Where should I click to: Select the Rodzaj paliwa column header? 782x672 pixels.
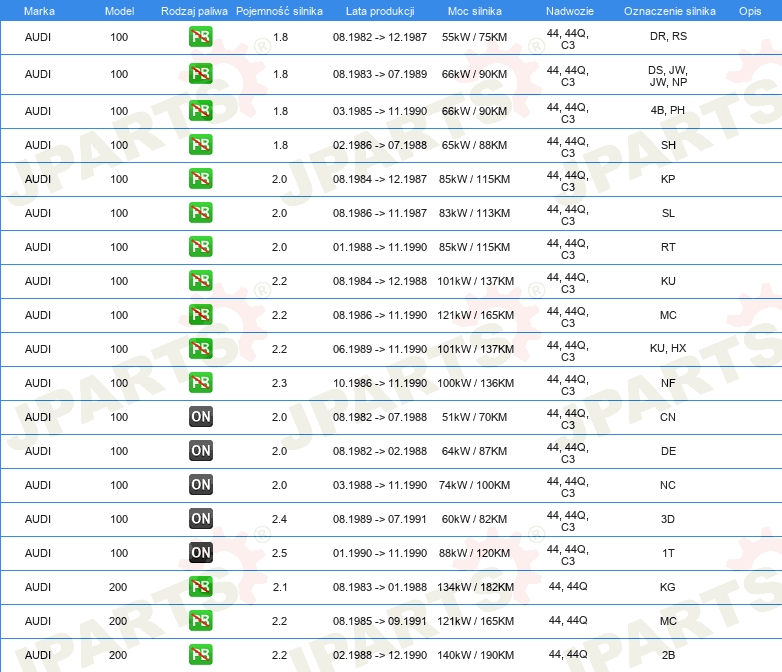coord(194,11)
